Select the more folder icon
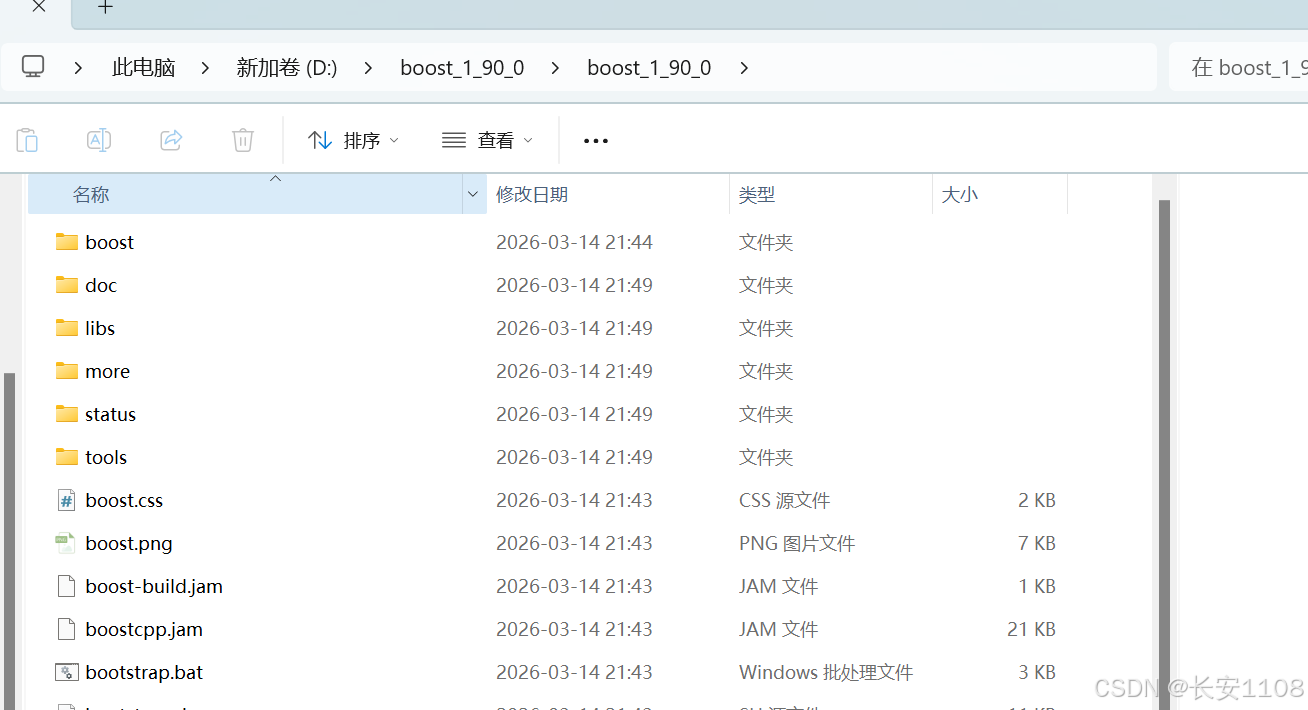 click(67, 371)
